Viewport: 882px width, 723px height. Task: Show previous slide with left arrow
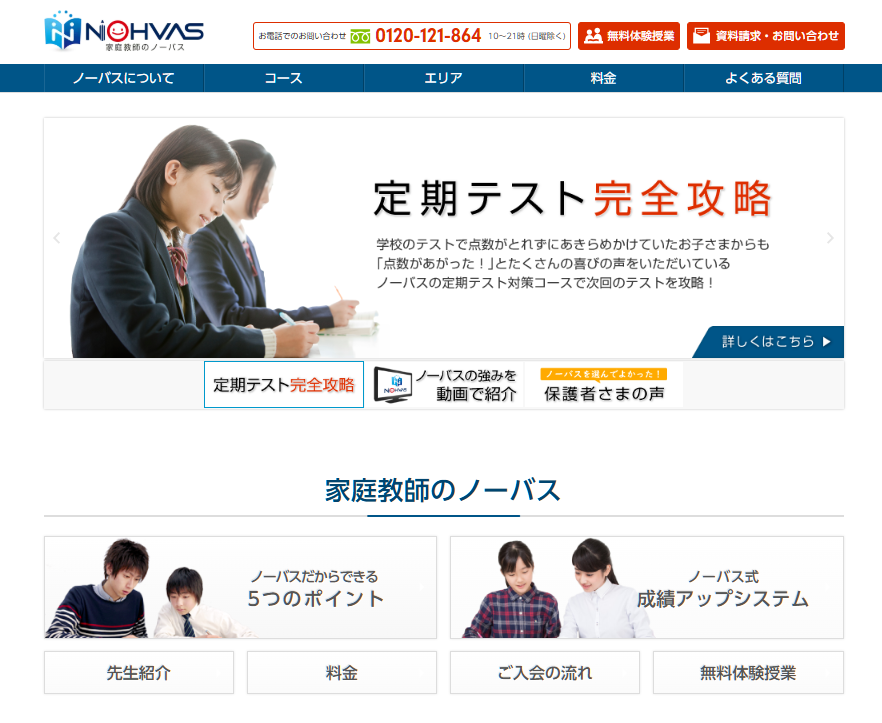pos(56,238)
